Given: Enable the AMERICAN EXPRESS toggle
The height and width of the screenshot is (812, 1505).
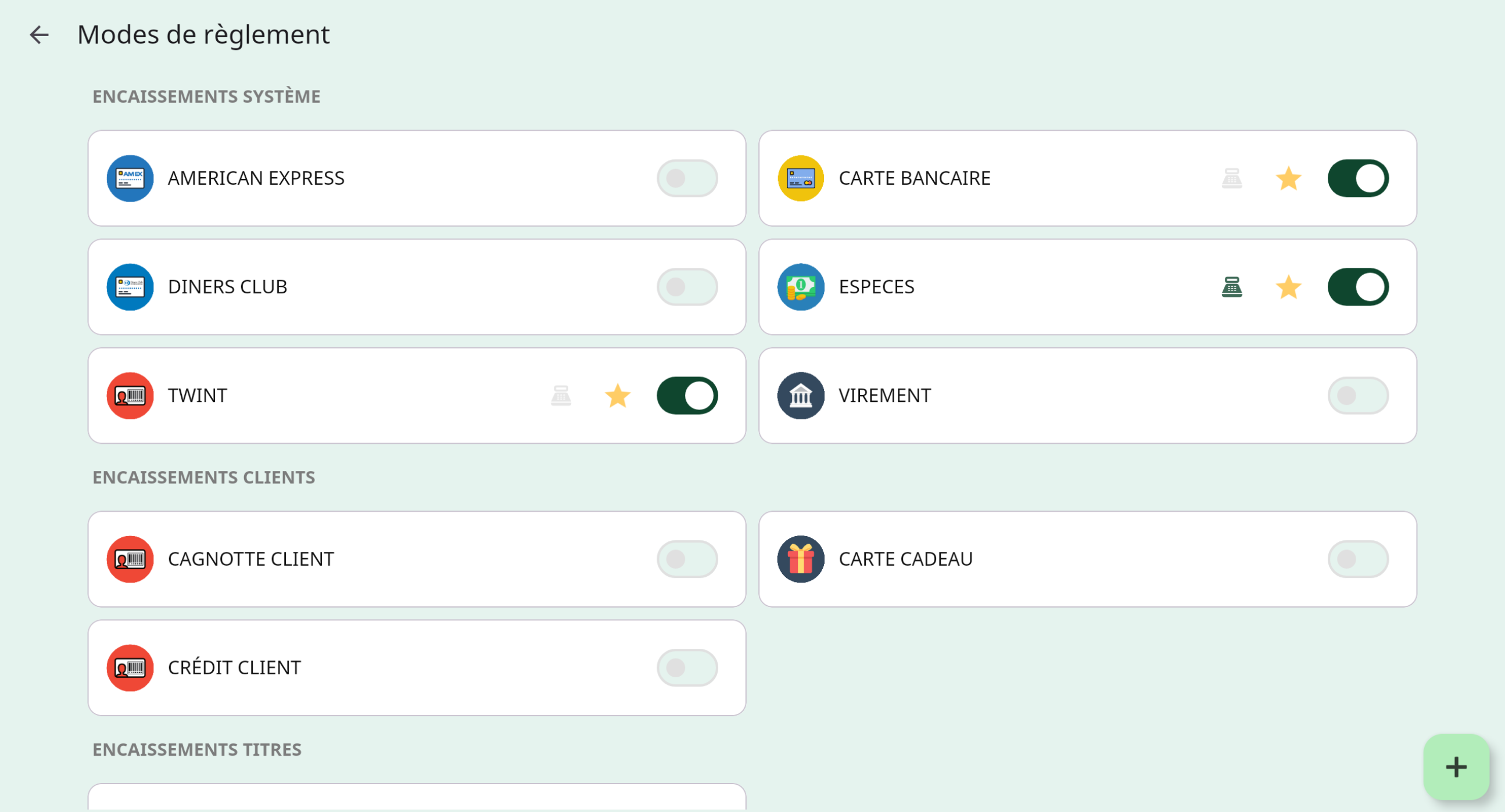Looking at the screenshot, I should tap(687, 178).
